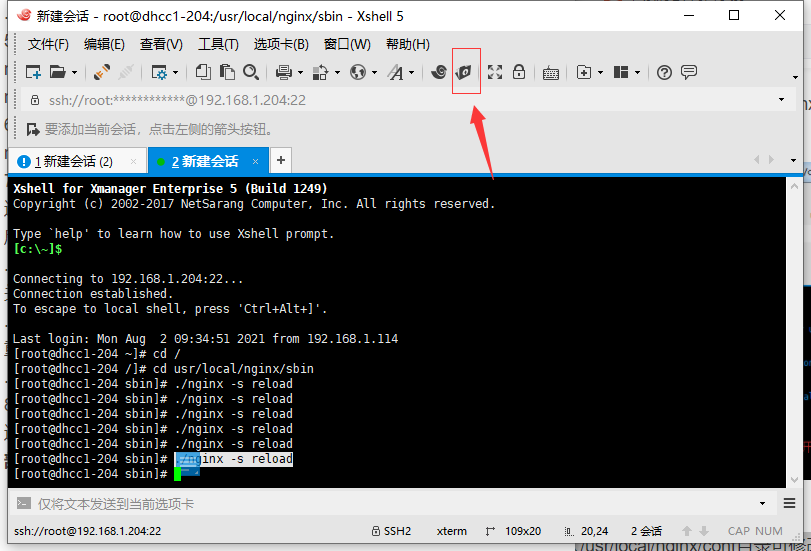Viewport: 811px width, 551px height.
Task: Launch new Xshell window icon
Action: (439, 72)
